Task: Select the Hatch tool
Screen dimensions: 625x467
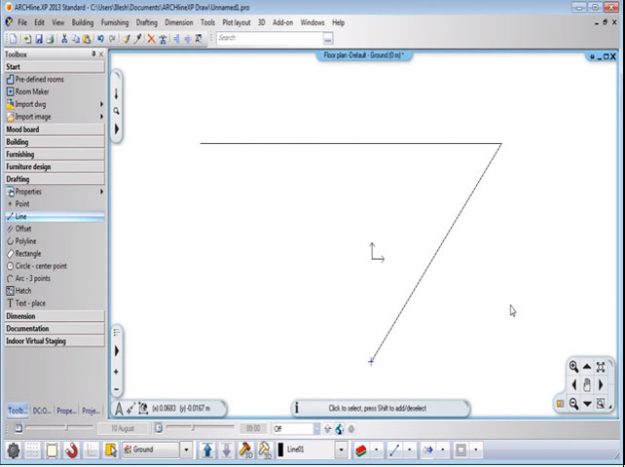Action: pyautogui.click(x=22, y=291)
